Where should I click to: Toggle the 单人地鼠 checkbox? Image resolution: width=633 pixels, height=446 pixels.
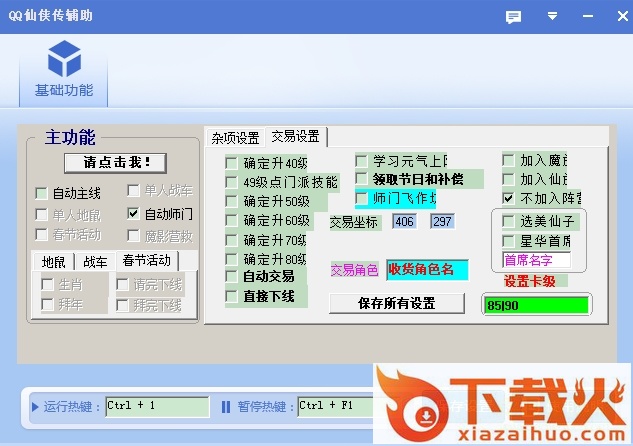(x=41, y=215)
